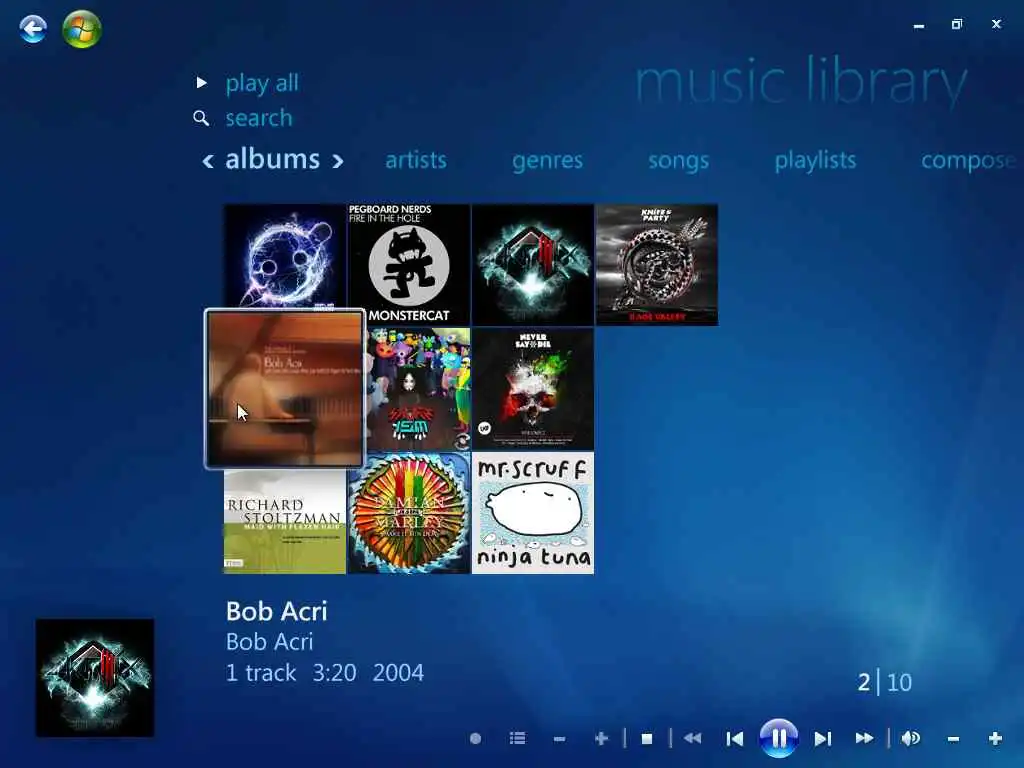This screenshot has height=768, width=1024.
Task: Open the Mr. Scruff Ninja Tuna album
Action: tap(533, 513)
